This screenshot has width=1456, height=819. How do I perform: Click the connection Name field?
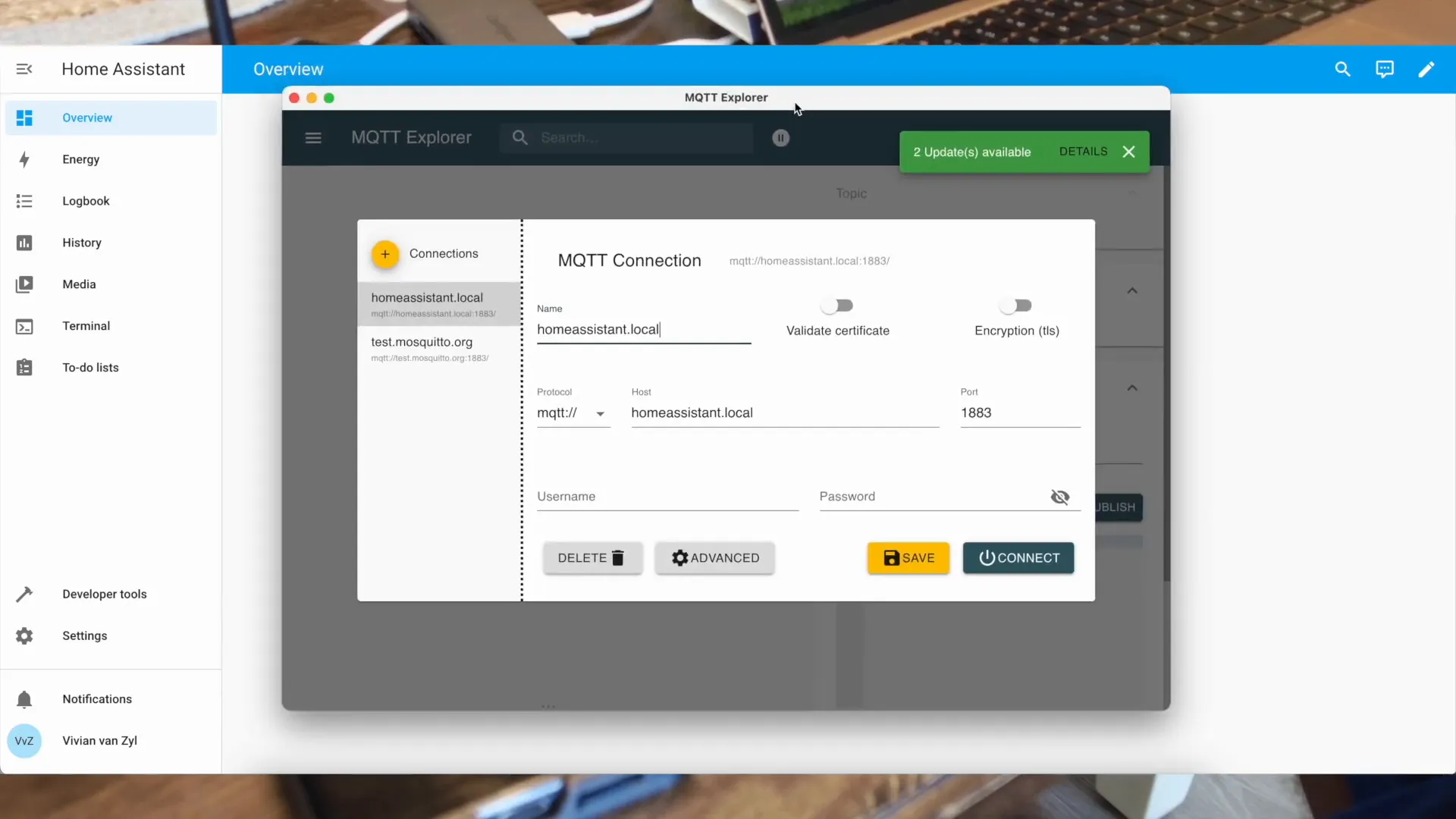click(x=644, y=330)
